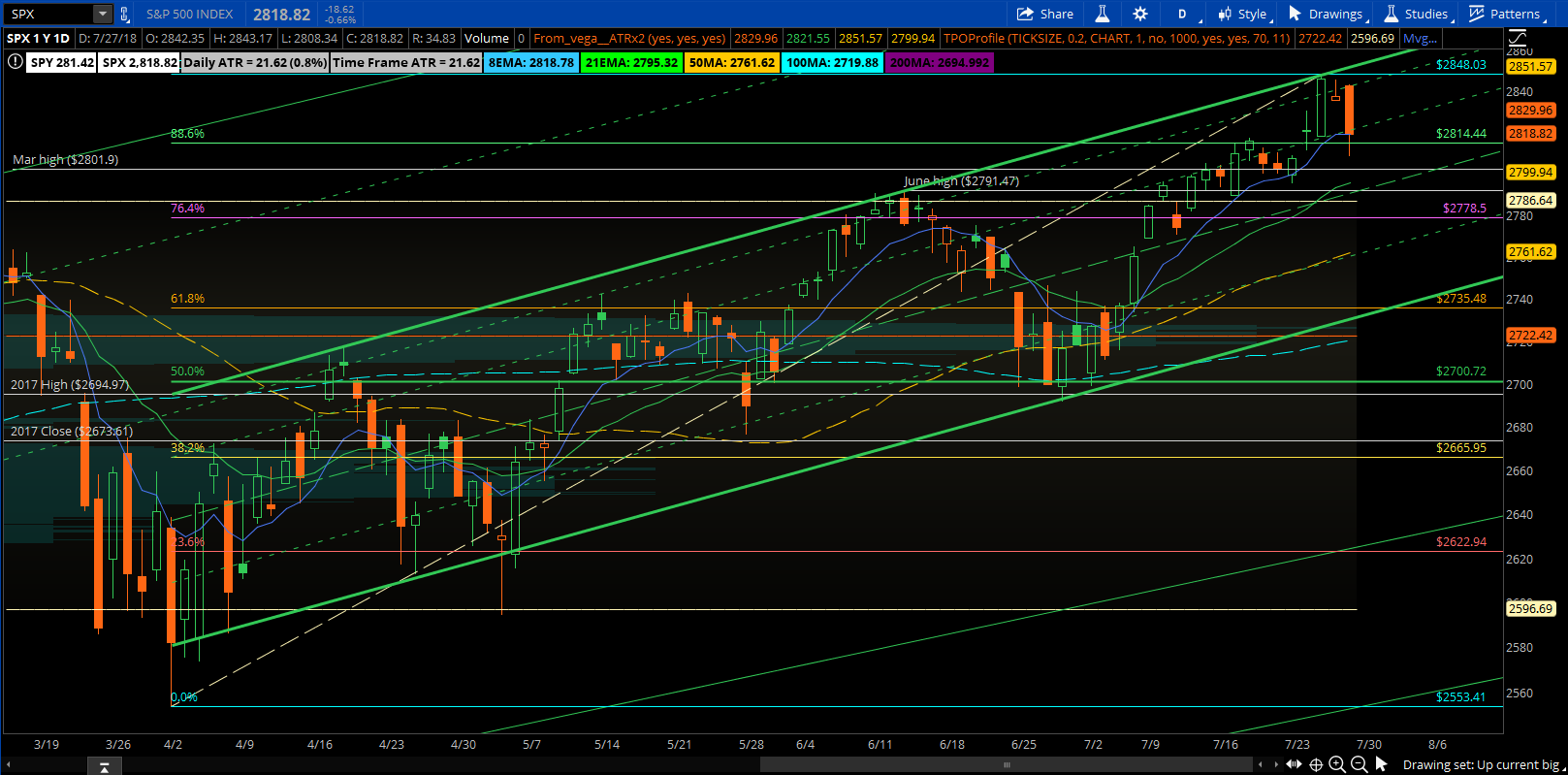Screen dimensions: 1568x775
Task: Click the truncated Mvg... study label
Action: coord(1421,39)
